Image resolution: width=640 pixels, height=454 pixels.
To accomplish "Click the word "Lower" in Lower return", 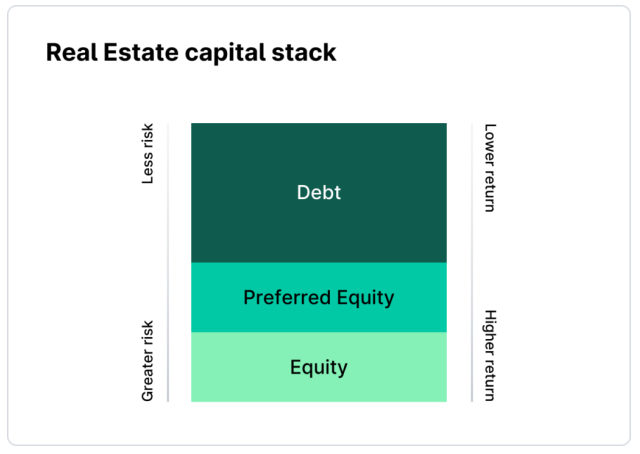I will 489,145.
